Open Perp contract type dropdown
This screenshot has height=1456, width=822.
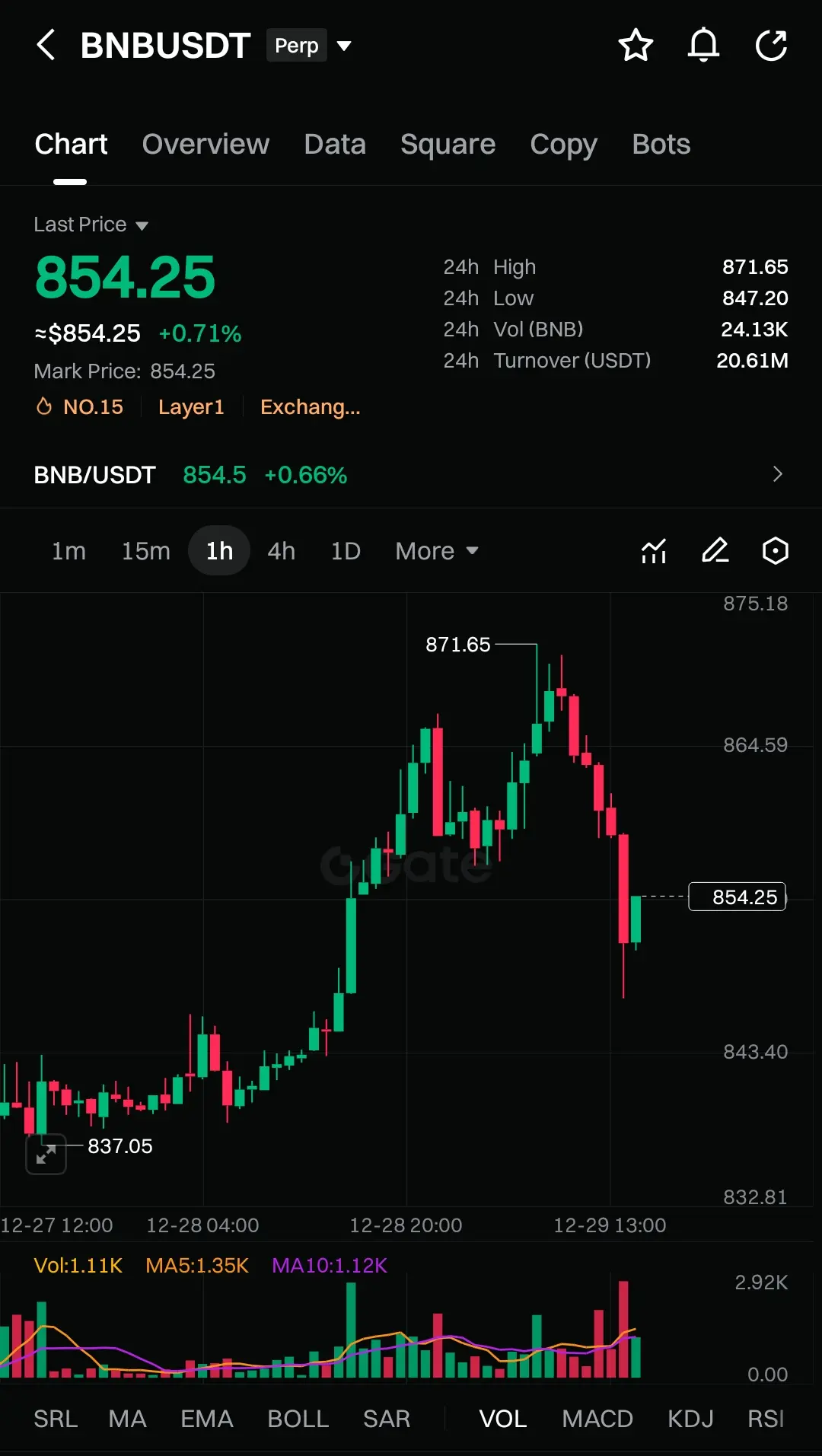pos(309,46)
